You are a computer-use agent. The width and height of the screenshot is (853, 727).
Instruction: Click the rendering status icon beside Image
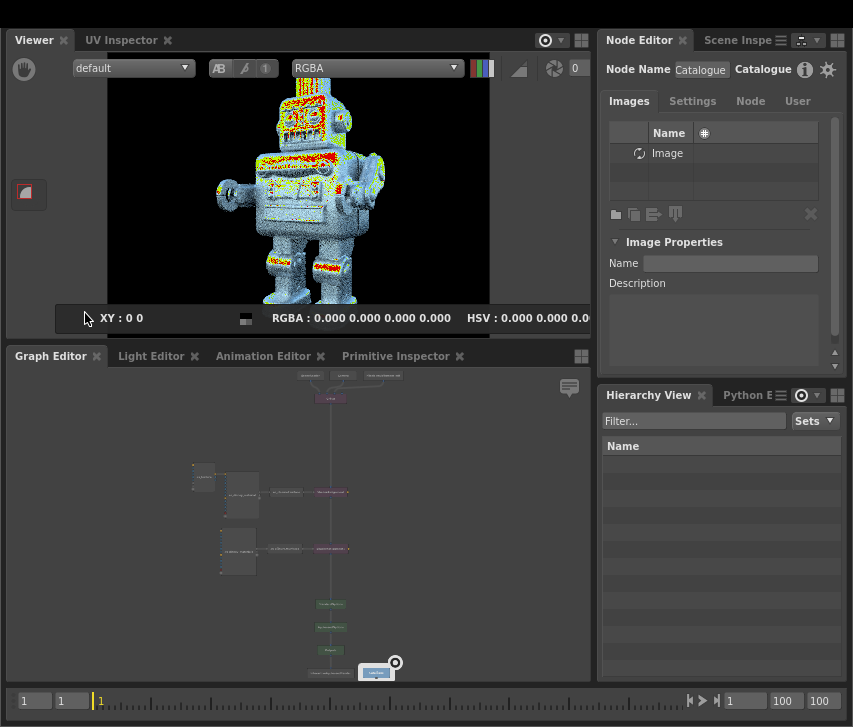pos(639,153)
